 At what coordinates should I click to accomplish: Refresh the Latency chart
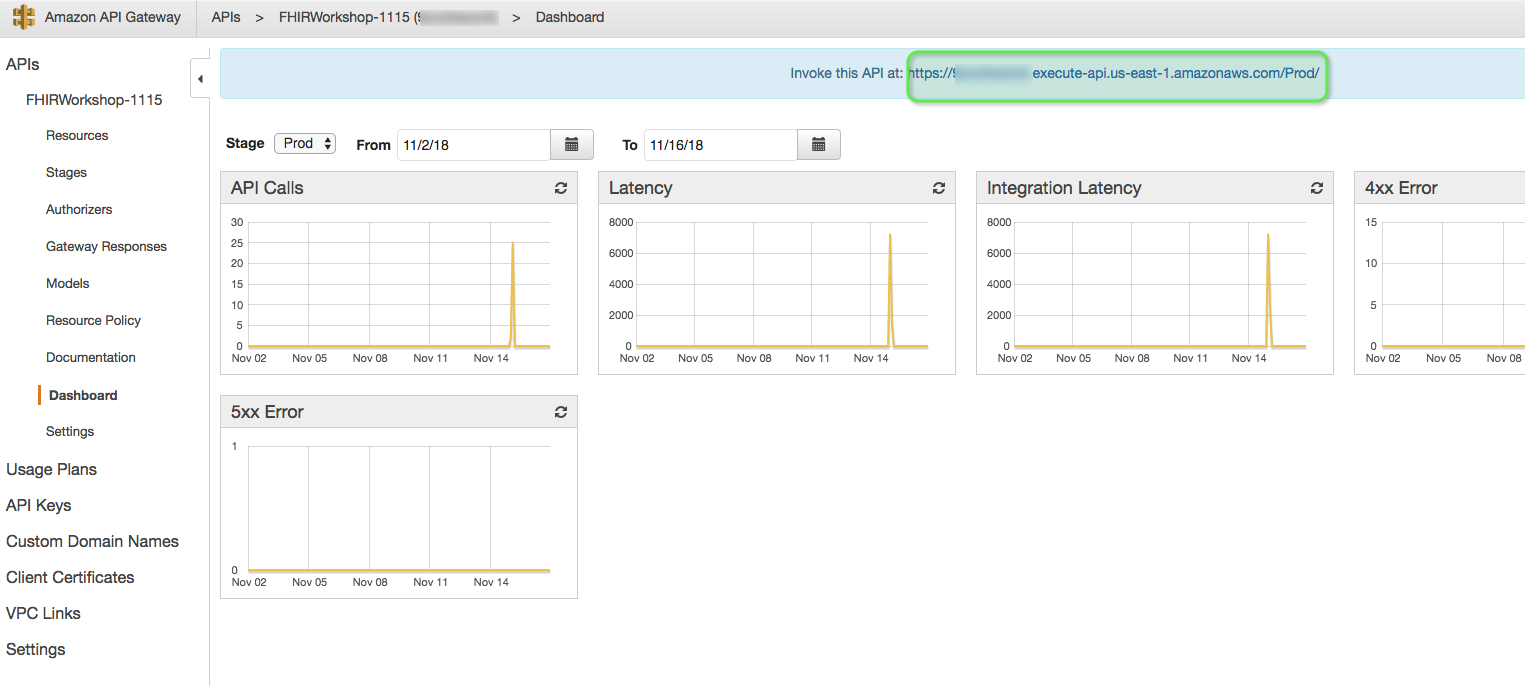pos(939,188)
